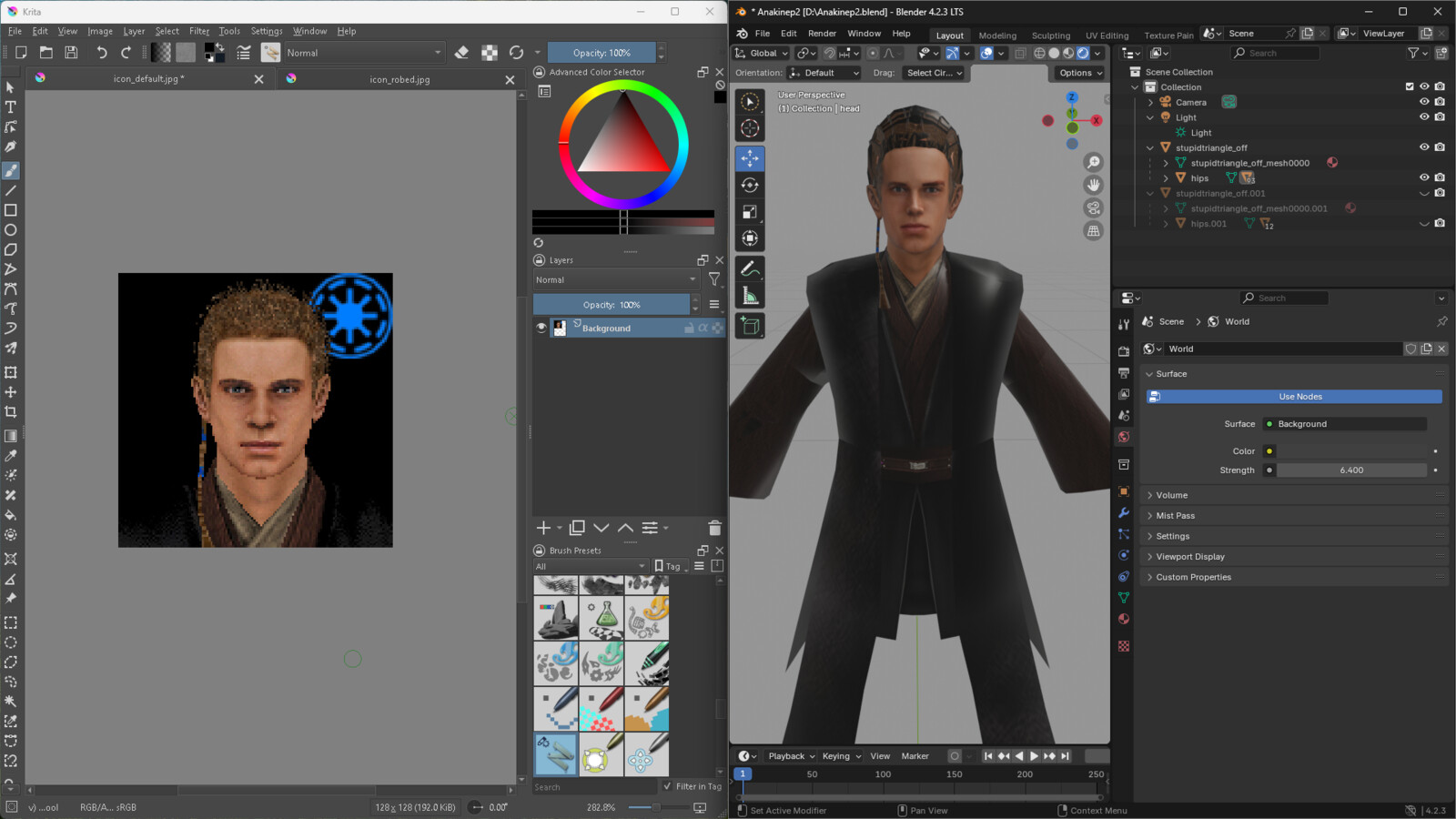Click Krita's Save document icon
Image resolution: width=1456 pixels, height=819 pixels.
[x=71, y=53]
